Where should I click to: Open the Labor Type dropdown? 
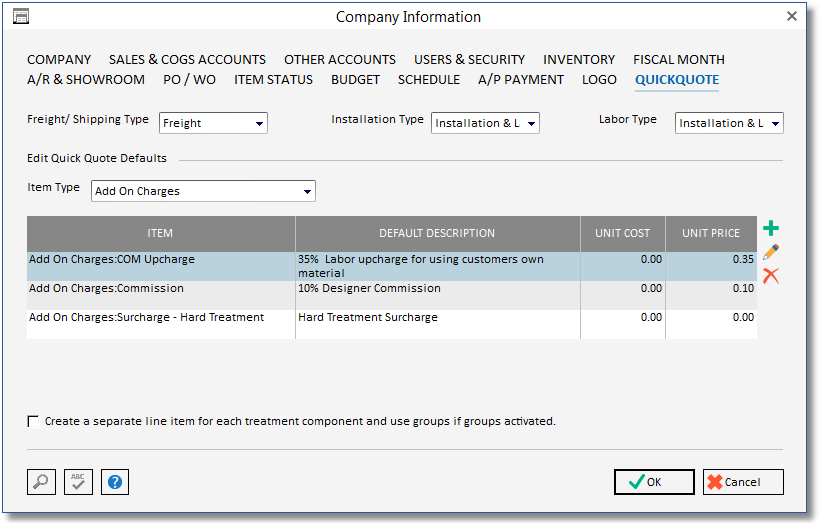(x=729, y=123)
